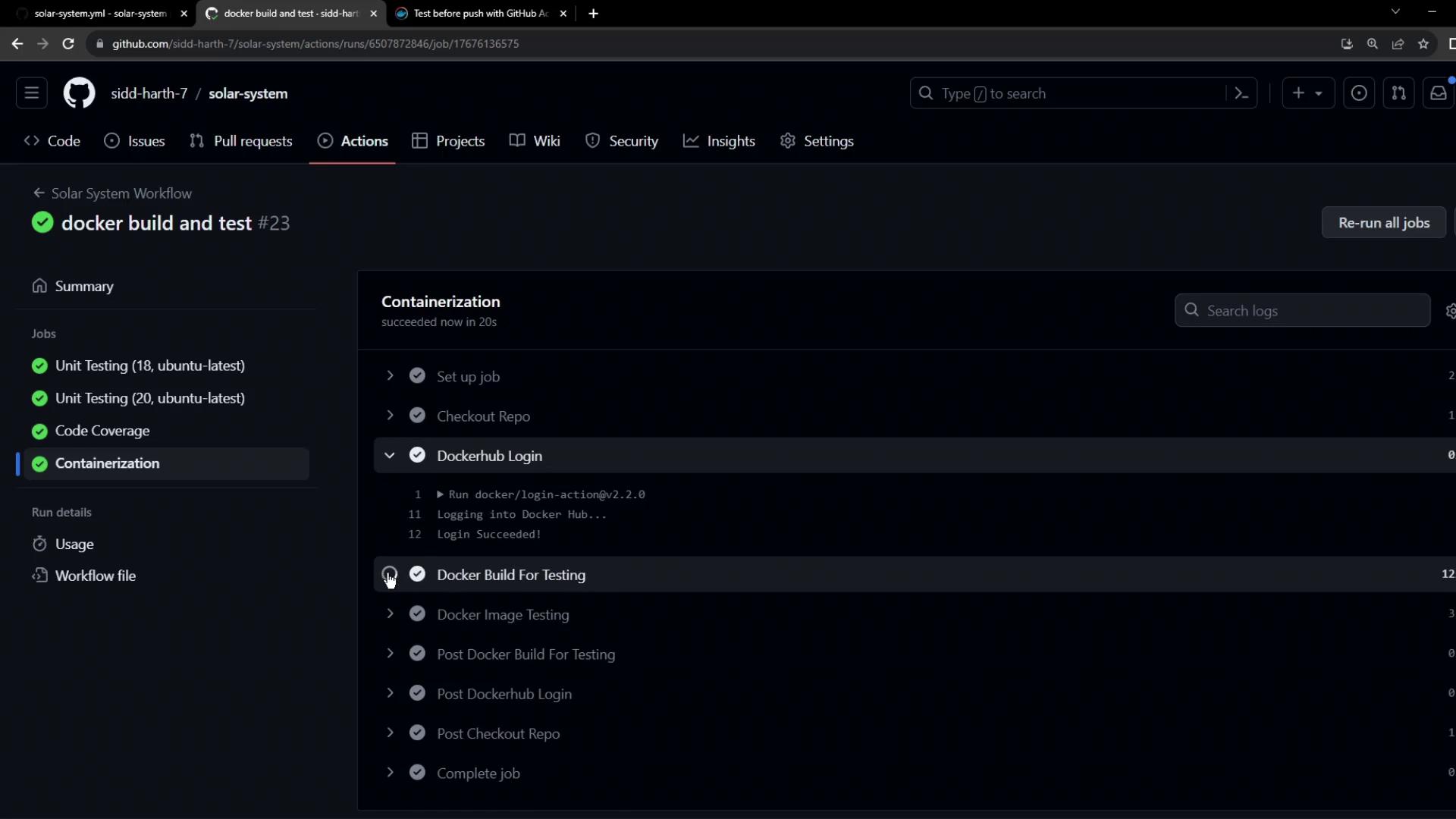Click the GitHub Octocat logo
The width and height of the screenshot is (1456, 819).
coord(79,93)
